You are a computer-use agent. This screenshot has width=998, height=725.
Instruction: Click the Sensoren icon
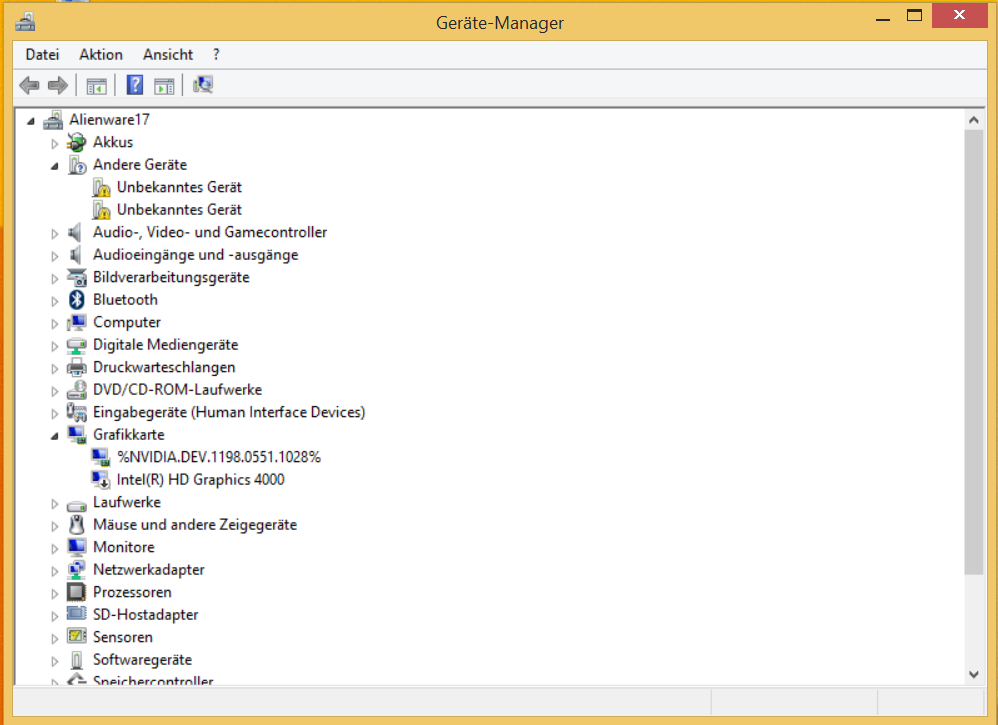click(x=77, y=637)
